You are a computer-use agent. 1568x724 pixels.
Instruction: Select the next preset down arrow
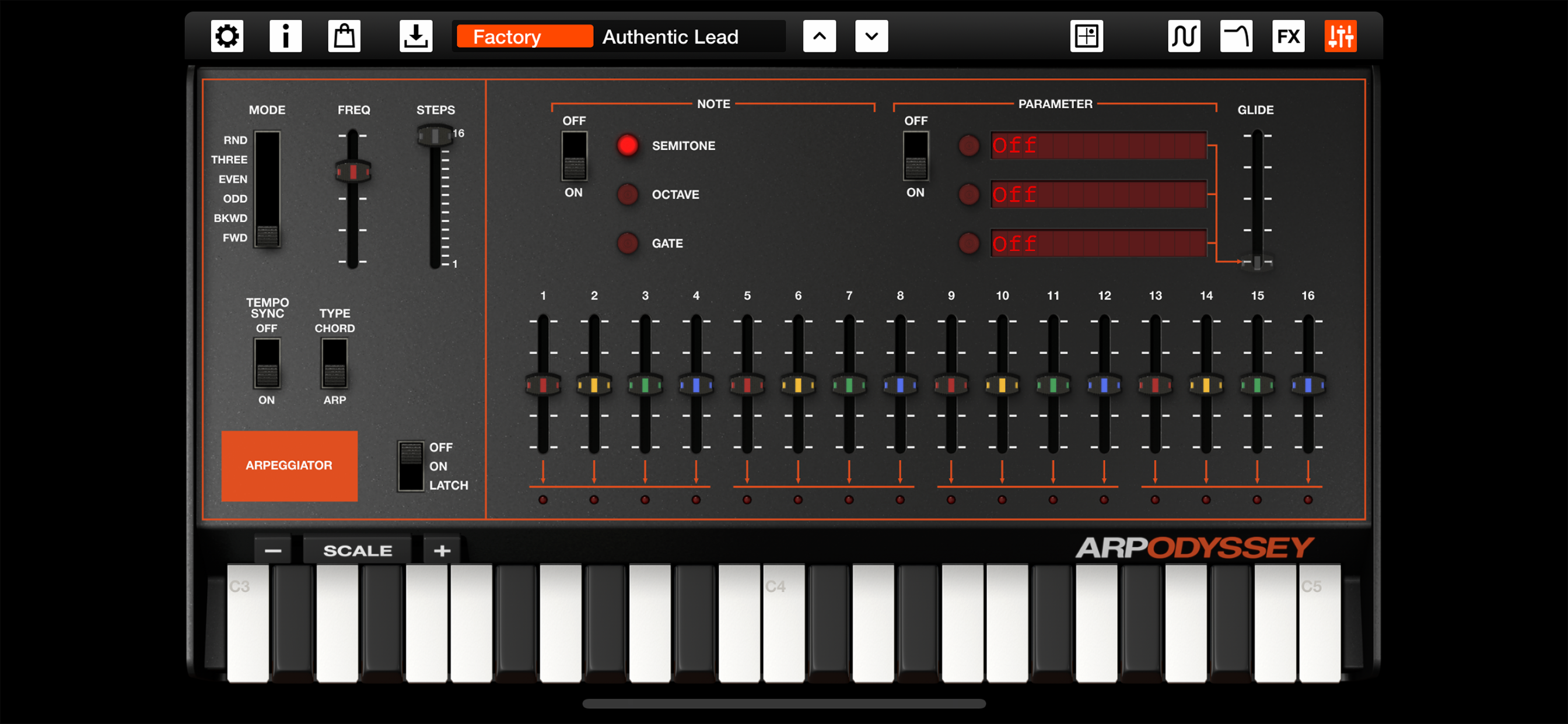871,37
